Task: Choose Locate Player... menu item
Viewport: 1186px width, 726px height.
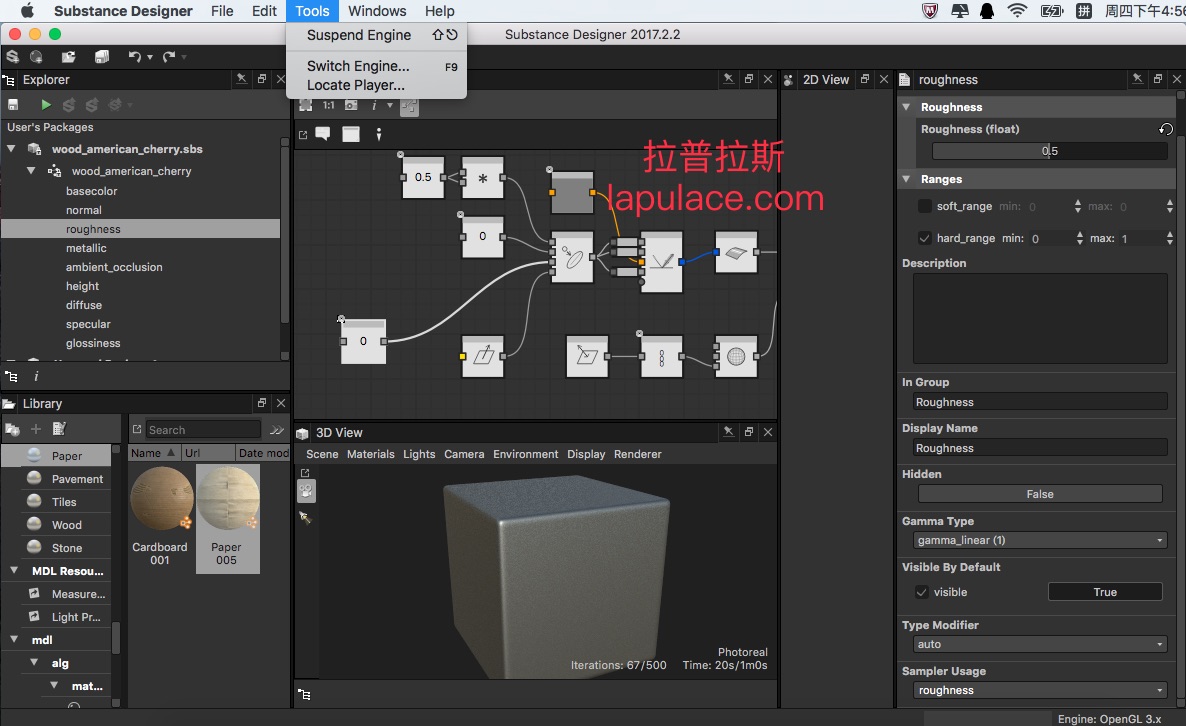Action: 376,85
